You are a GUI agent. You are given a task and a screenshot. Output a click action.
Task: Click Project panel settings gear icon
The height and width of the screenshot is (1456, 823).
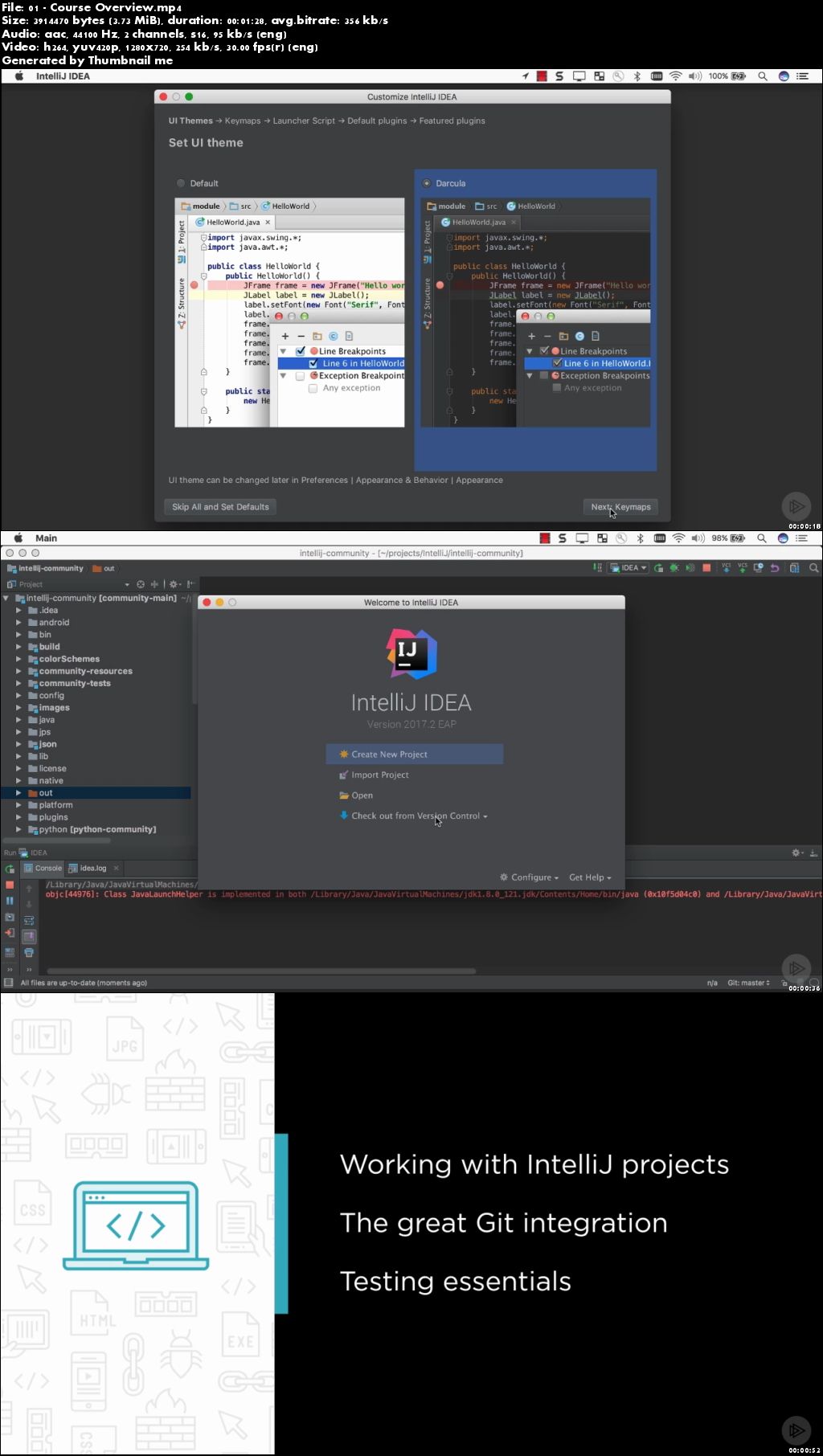pos(174,584)
